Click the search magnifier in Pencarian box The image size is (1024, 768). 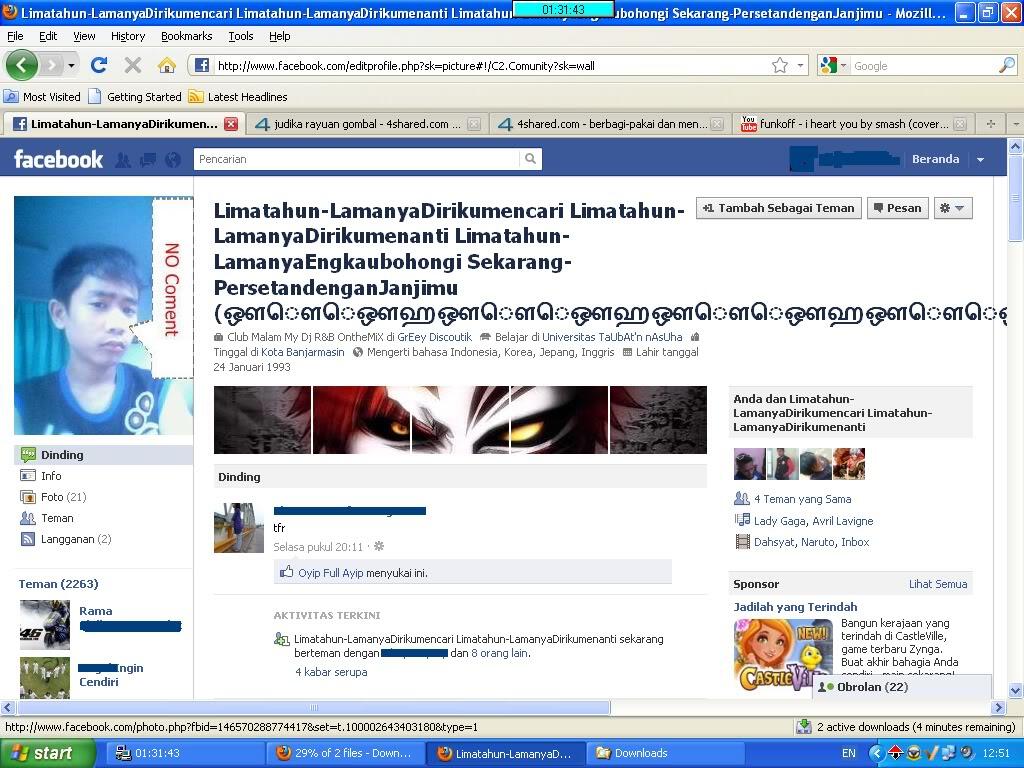click(x=530, y=159)
